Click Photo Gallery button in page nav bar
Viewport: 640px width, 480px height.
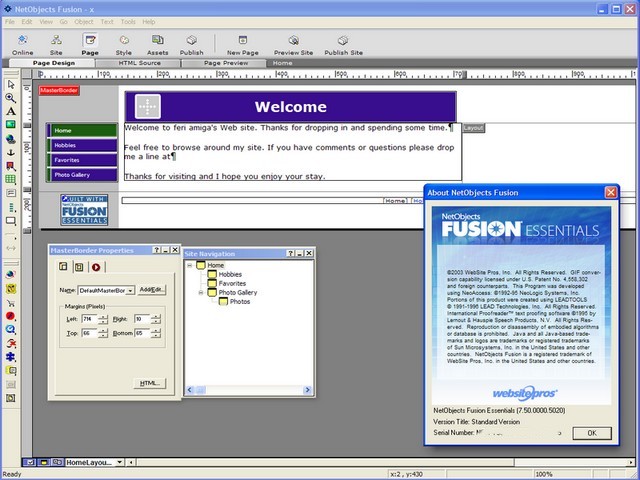(x=82, y=175)
